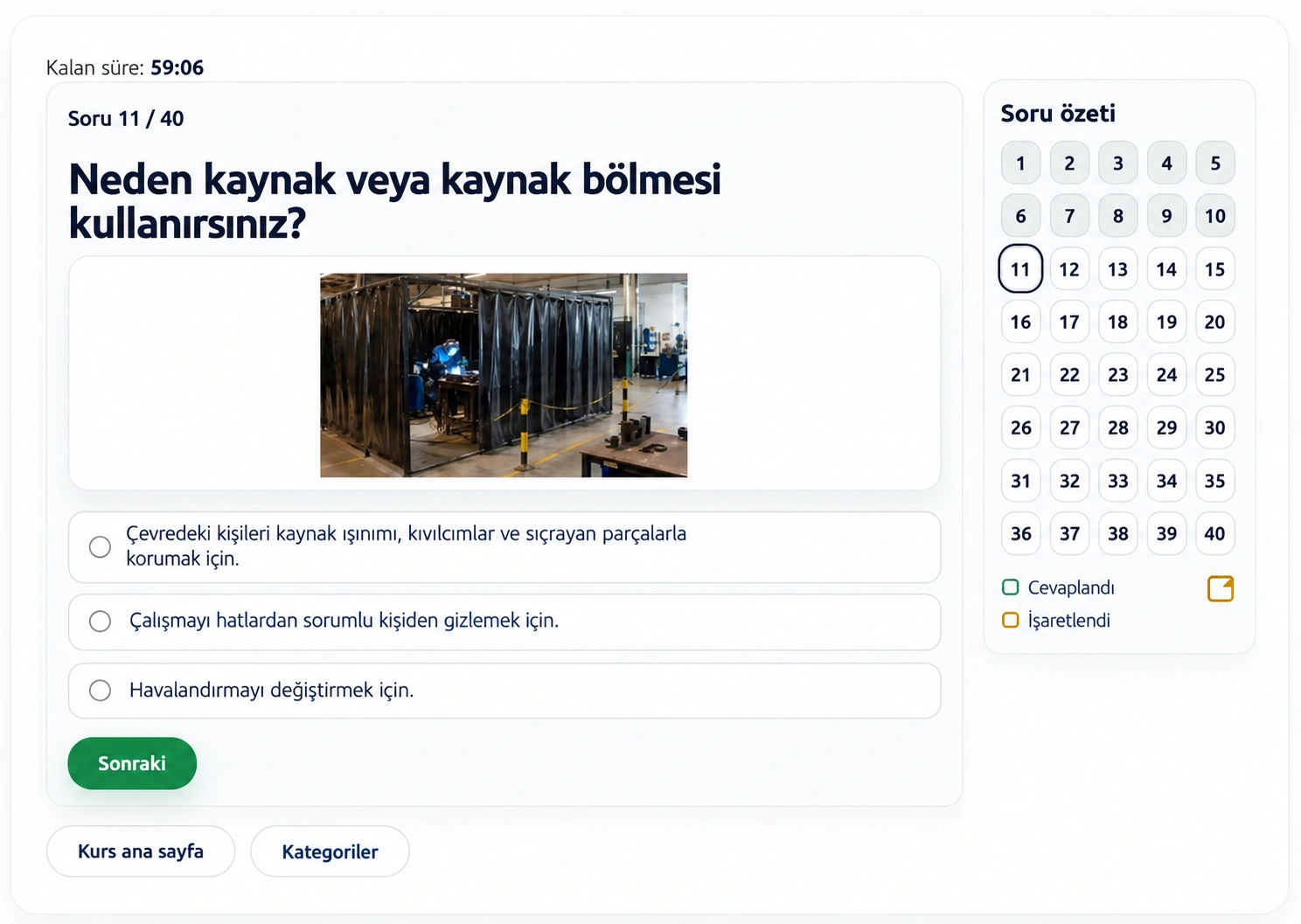The width and height of the screenshot is (1301, 924).
Task: Open question 14
Action: pos(1166,269)
